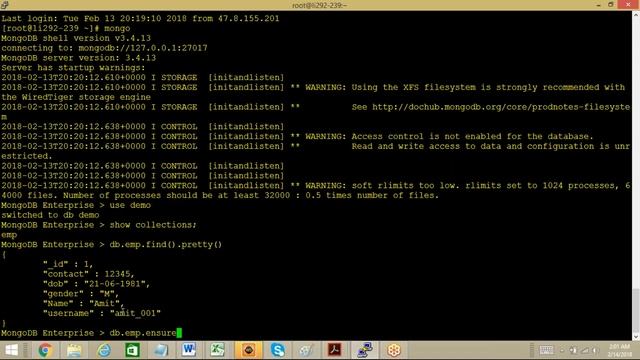Click the network icon in the system tray
This screenshot has width=640, height=360.
[x=585, y=350]
